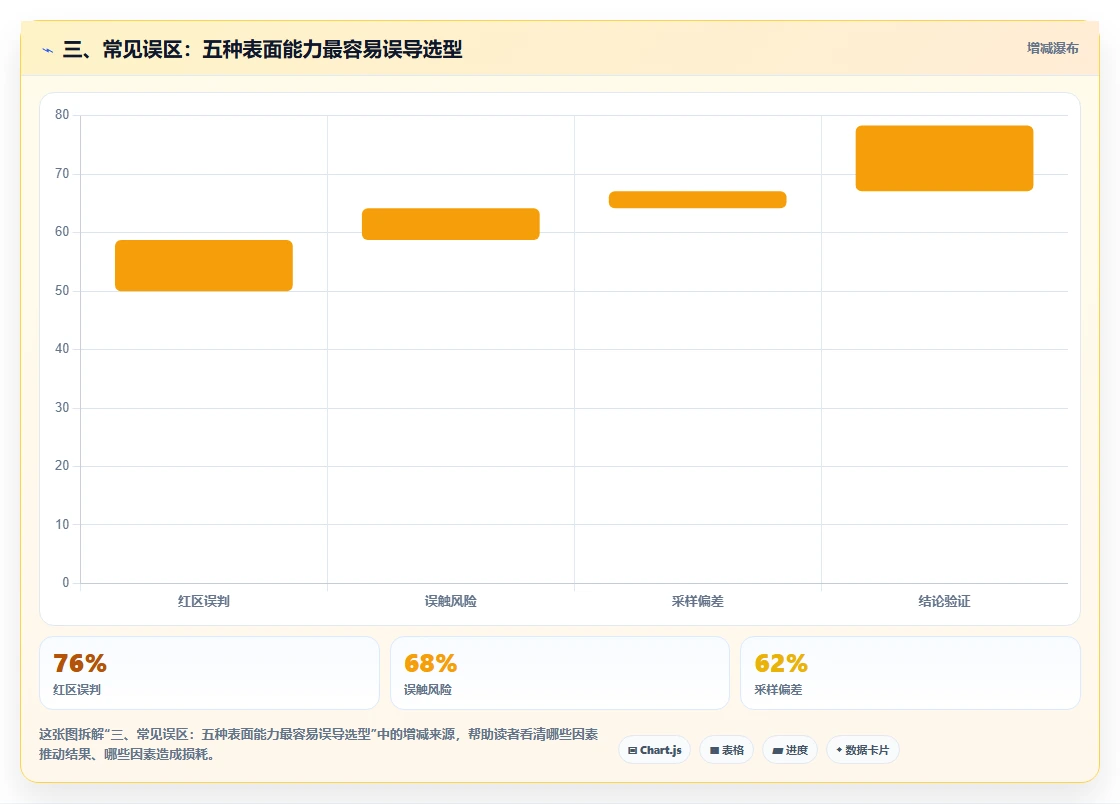Click the y-axis value 20

[62, 466]
